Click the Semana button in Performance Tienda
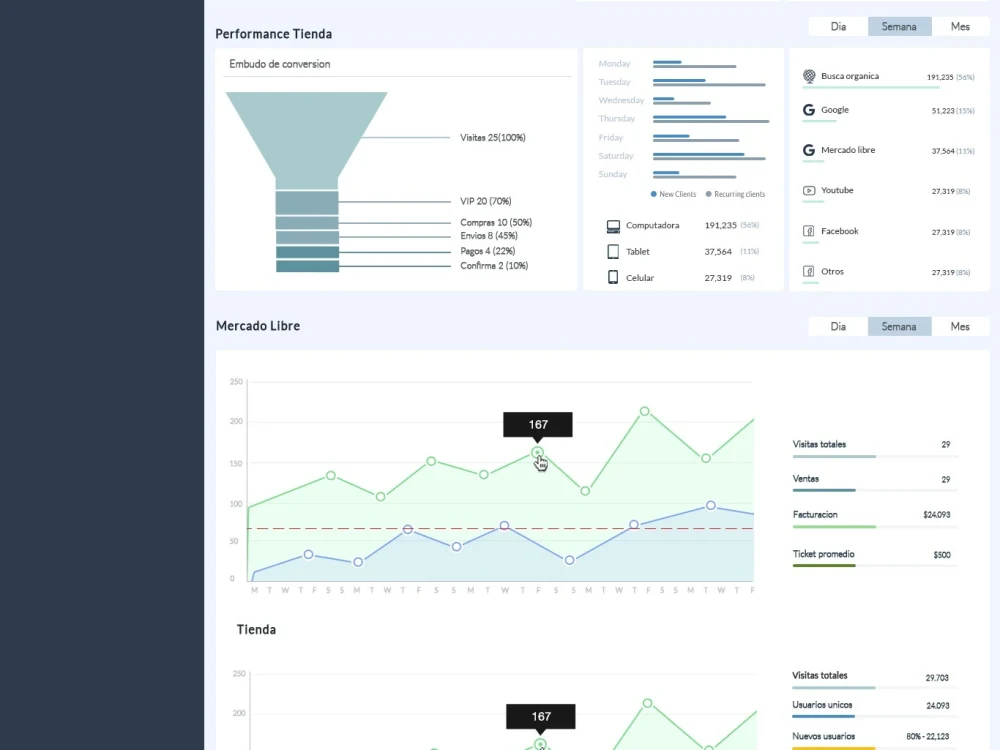 pyautogui.click(x=899, y=26)
